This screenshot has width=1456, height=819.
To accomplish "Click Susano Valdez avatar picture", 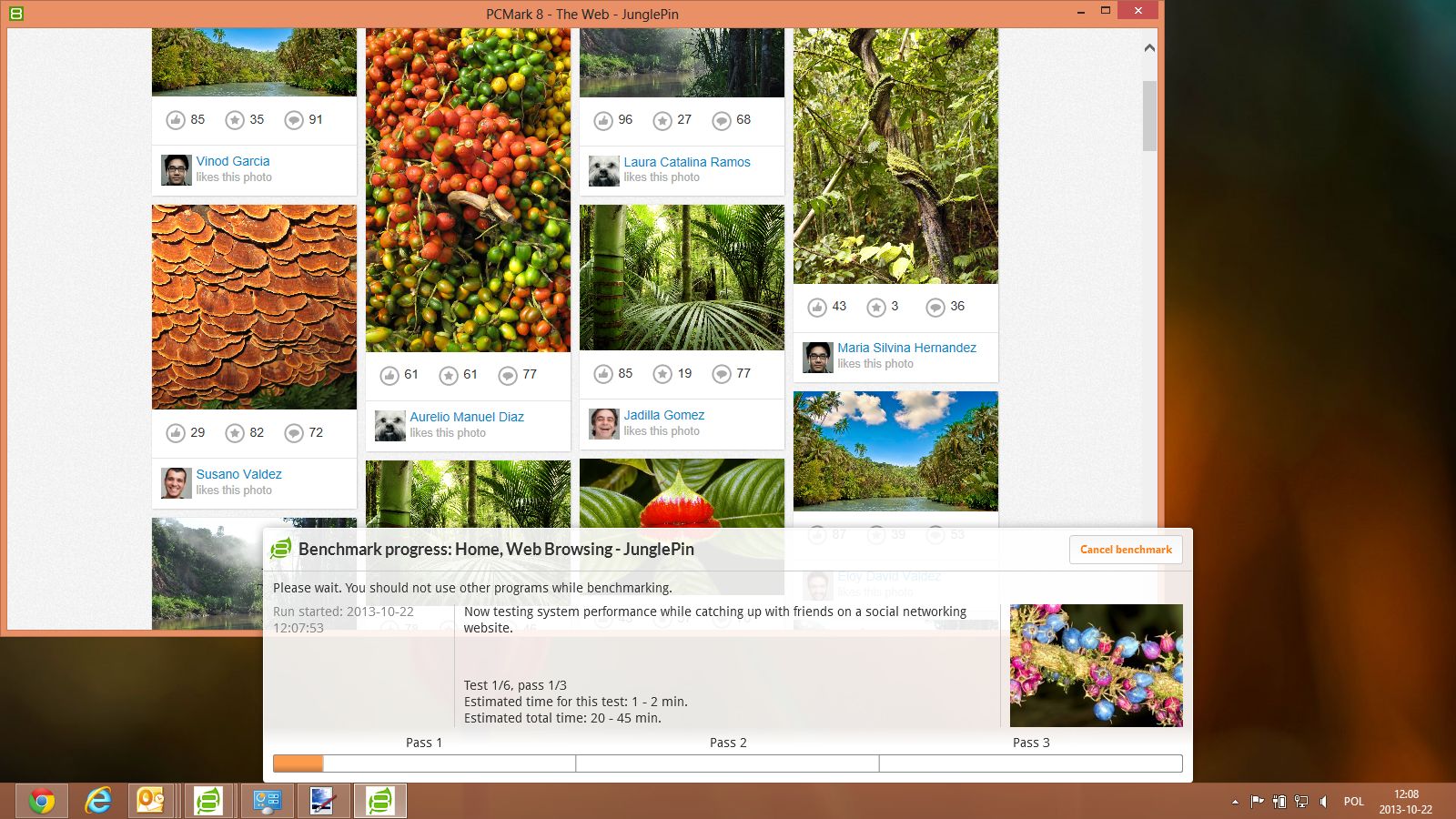I will 177,483.
